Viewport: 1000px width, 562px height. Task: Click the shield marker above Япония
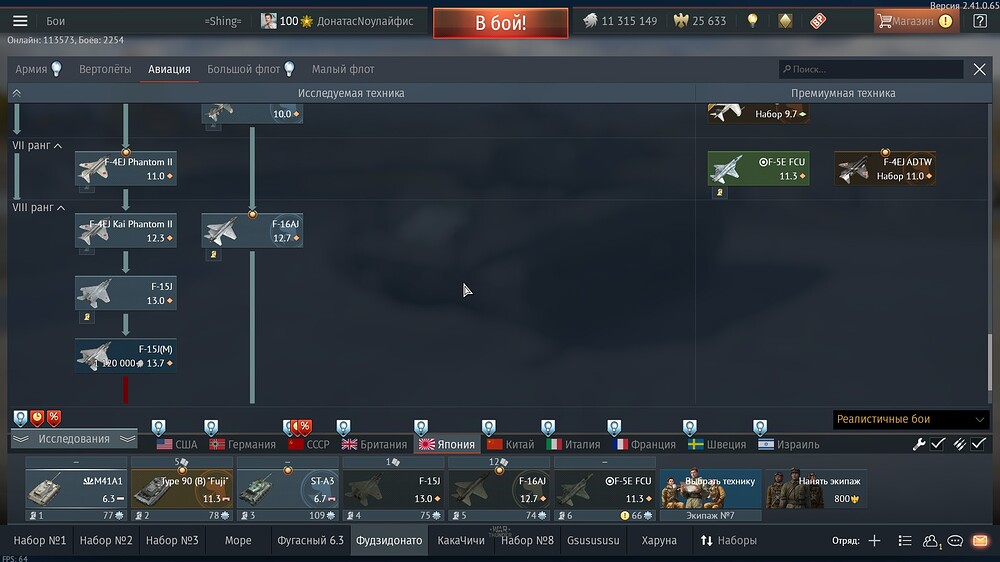pyautogui.click(x=421, y=427)
